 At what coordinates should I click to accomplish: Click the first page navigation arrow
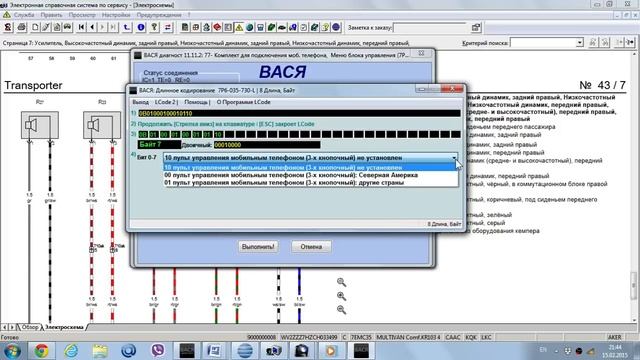click(81, 27)
